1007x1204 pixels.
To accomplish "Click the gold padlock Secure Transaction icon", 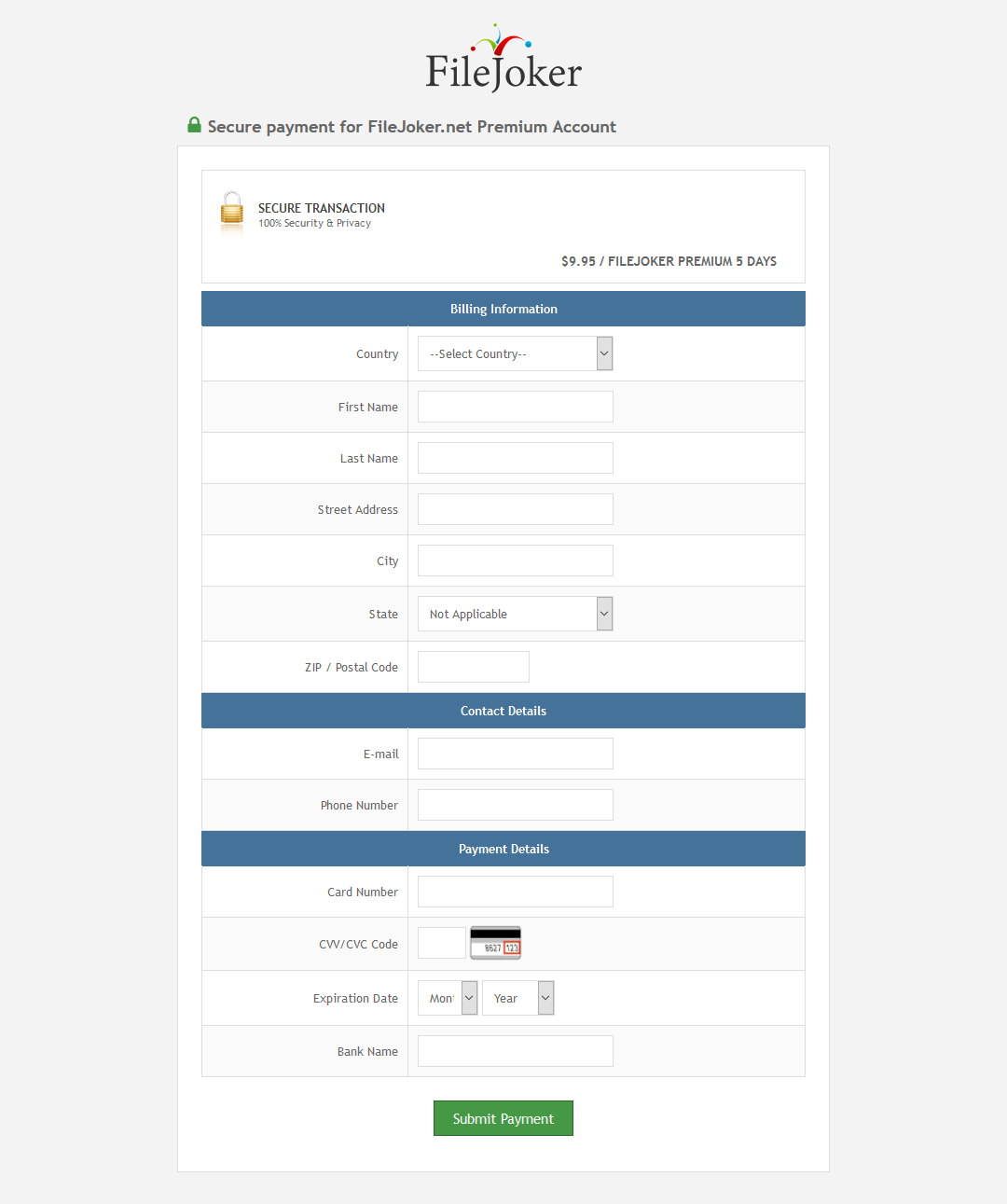I will pyautogui.click(x=232, y=212).
